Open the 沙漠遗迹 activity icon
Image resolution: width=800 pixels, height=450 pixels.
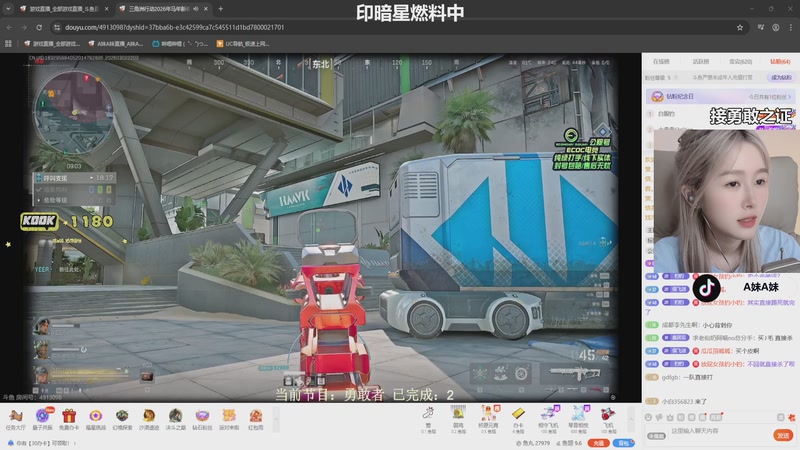pos(149,419)
